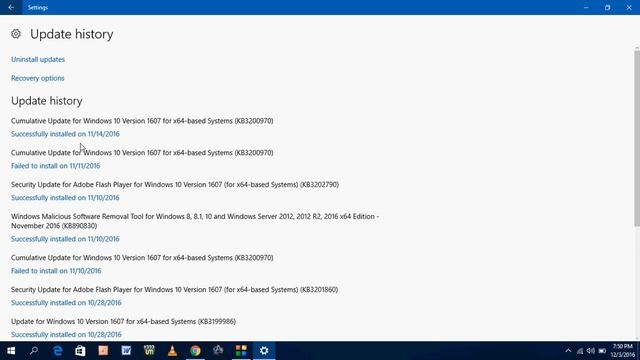Viewport: 640px width, 360px height.
Task: Restore down the Settings window
Action: 607,7
